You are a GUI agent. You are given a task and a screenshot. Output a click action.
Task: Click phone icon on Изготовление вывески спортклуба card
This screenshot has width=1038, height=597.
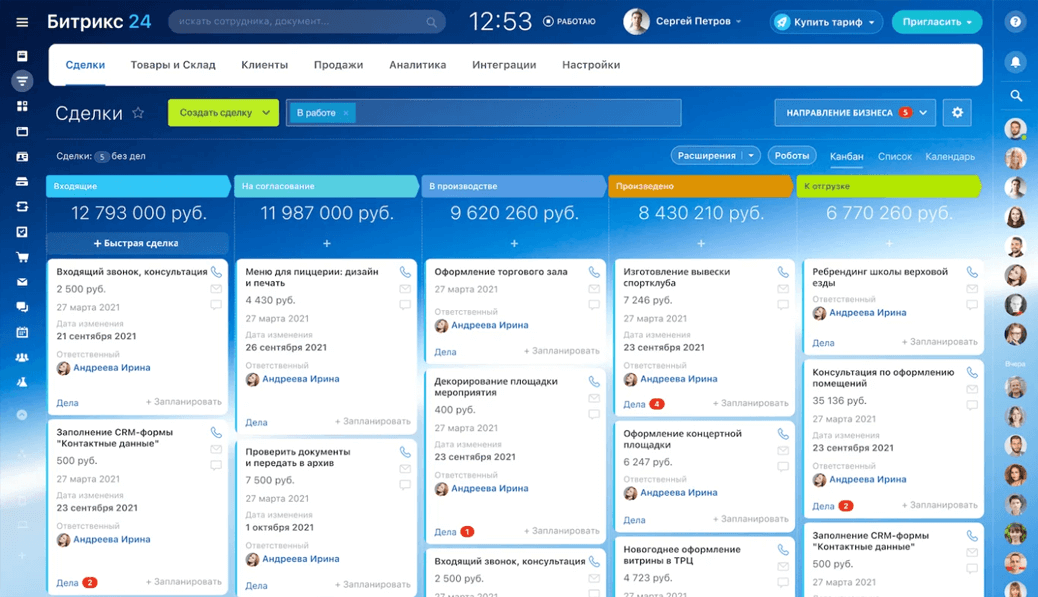(x=783, y=272)
